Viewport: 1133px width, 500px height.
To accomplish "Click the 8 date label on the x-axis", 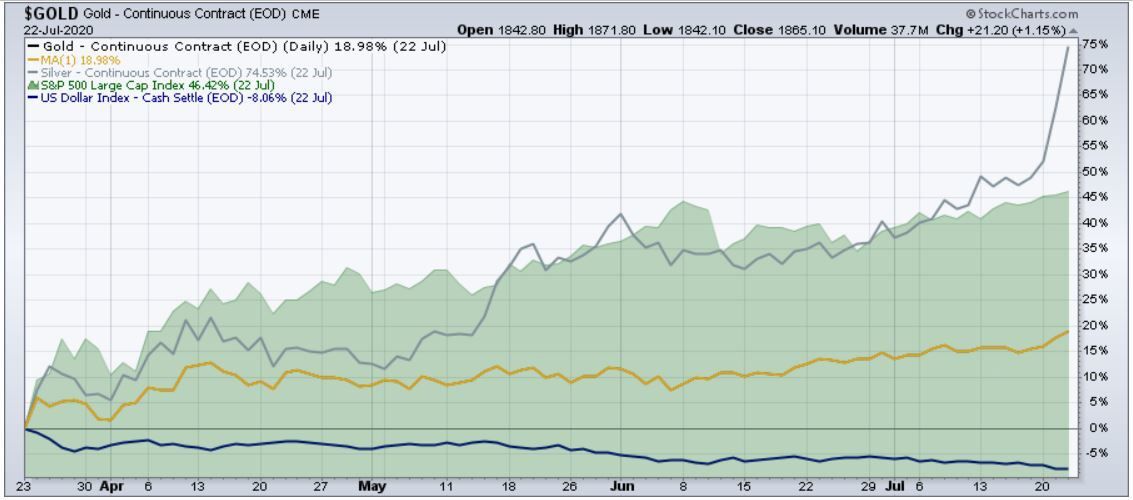I will pos(684,486).
